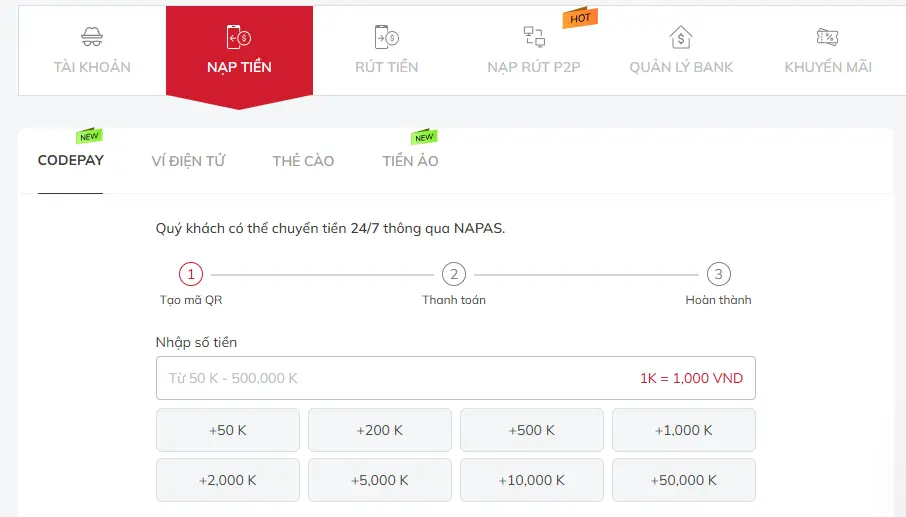Click the Rút Tiền withdraw icon
The width and height of the screenshot is (906, 517).
coord(387,37)
